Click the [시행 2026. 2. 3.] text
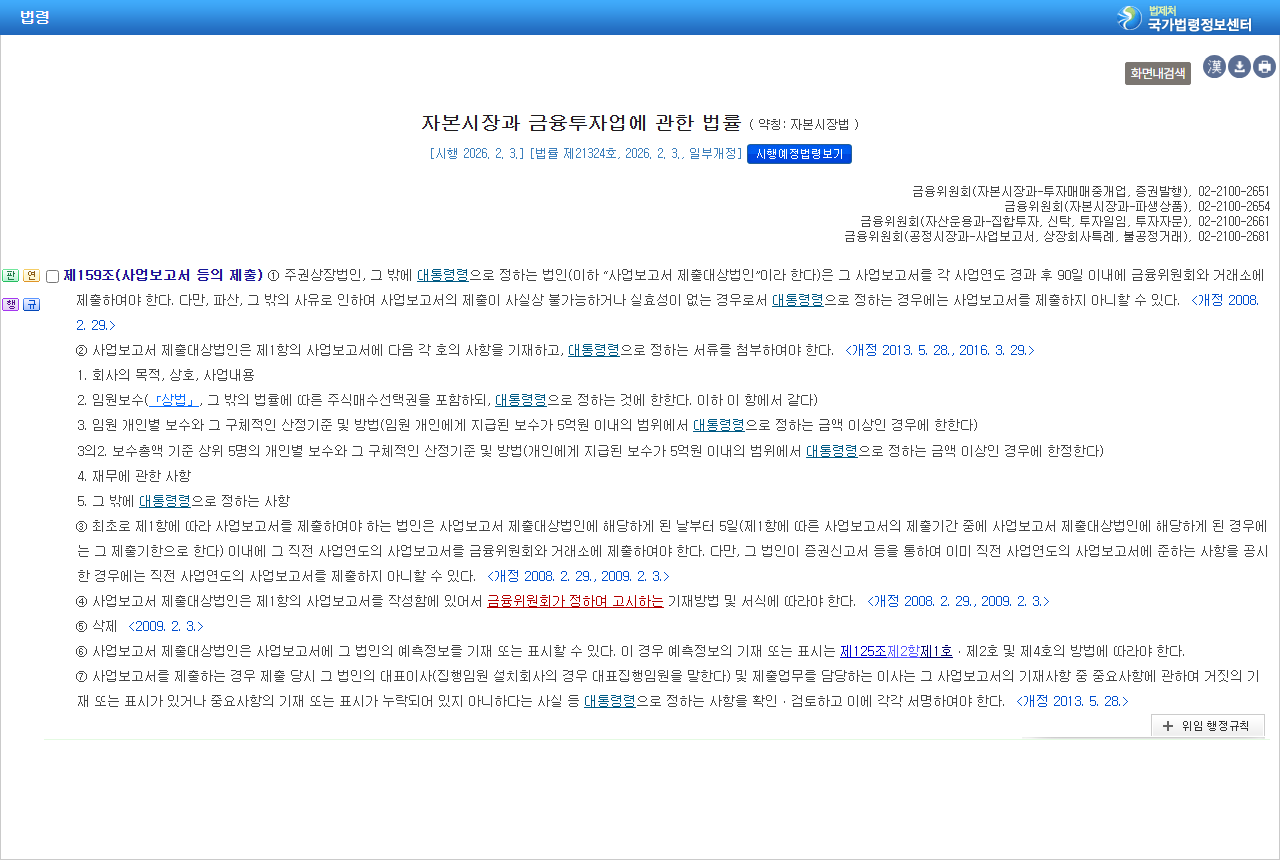The width and height of the screenshot is (1280, 860). (x=476, y=154)
